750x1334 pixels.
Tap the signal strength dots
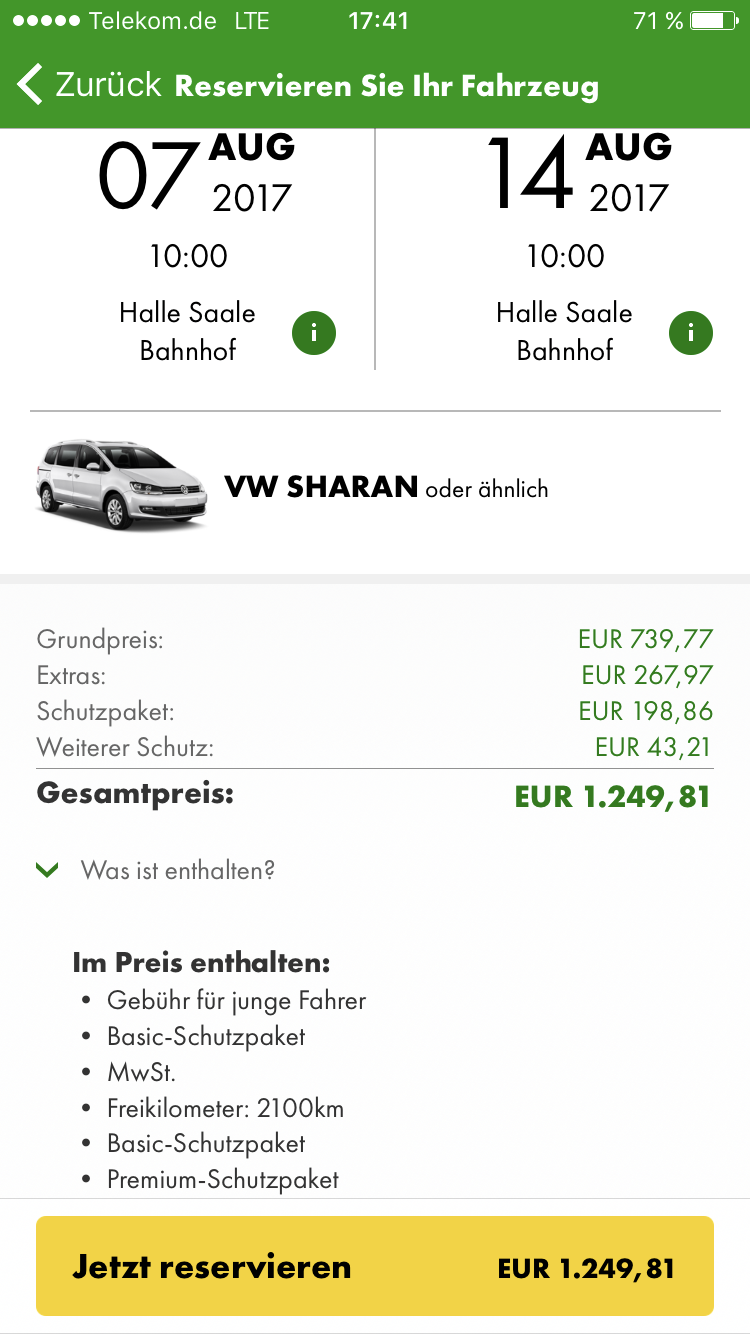point(45,21)
